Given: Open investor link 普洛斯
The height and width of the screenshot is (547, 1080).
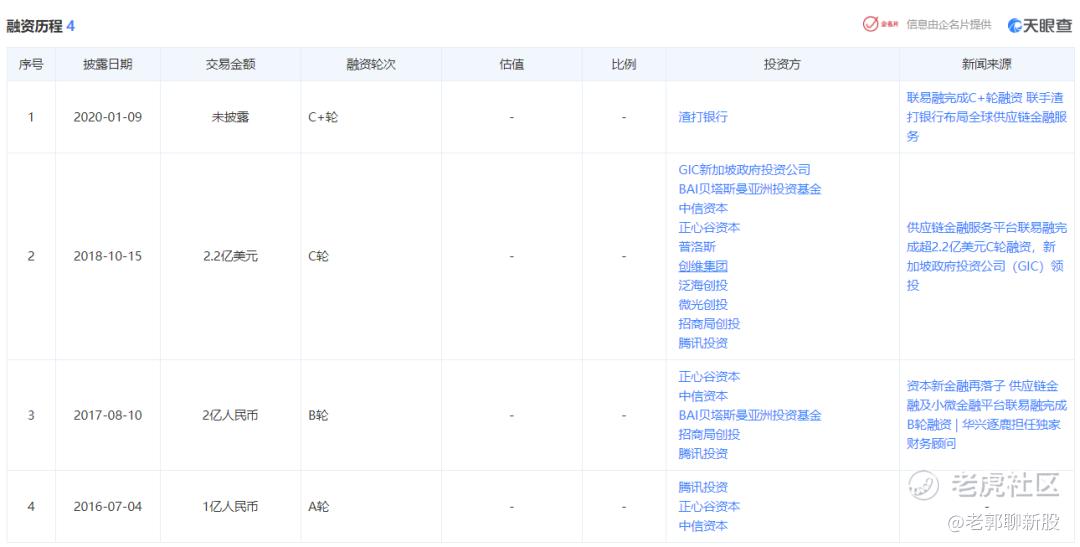Looking at the screenshot, I should [x=696, y=247].
